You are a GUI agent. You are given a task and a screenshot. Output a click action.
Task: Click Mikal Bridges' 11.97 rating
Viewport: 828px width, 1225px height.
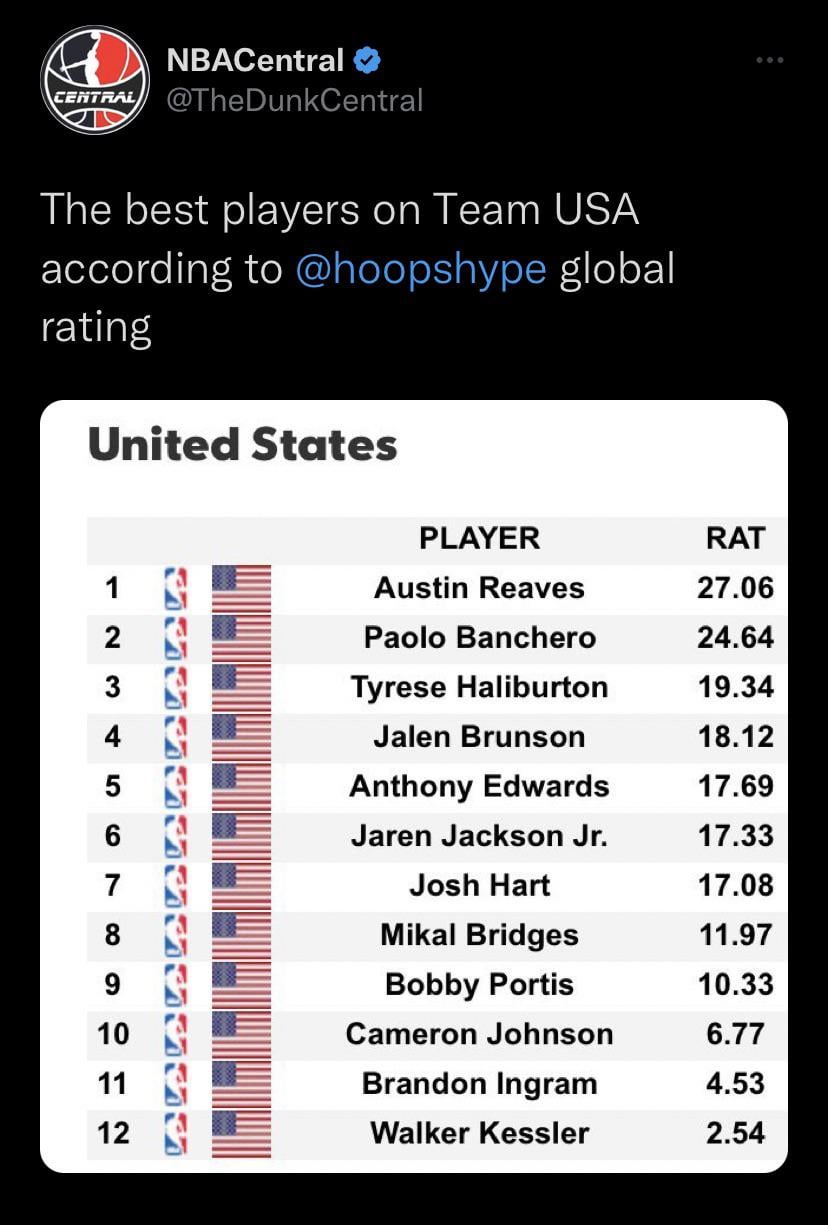click(735, 935)
